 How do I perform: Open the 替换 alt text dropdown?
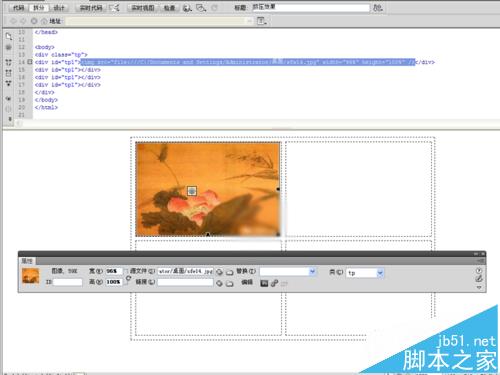[312, 272]
